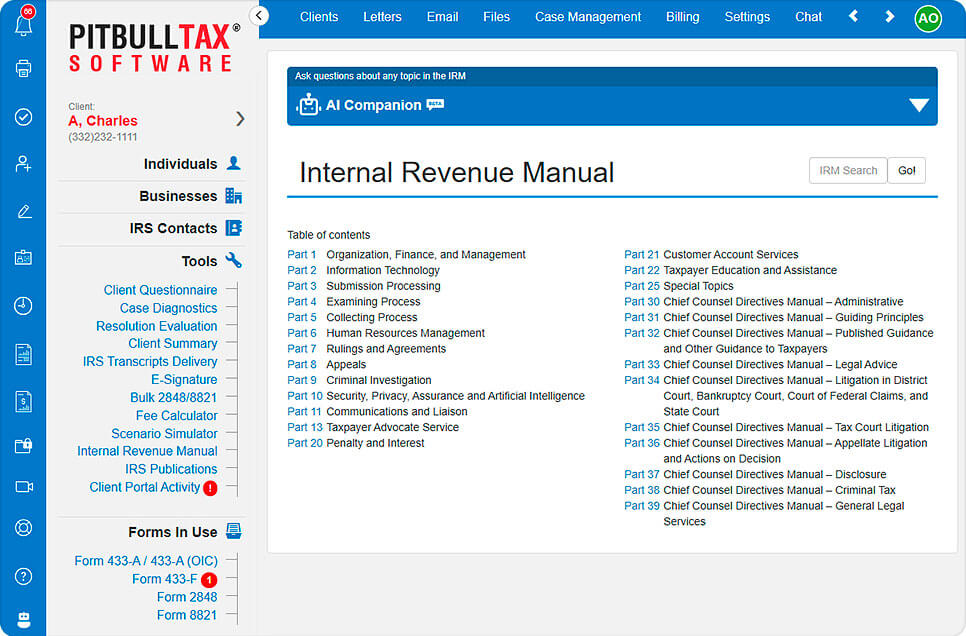Open the Files menu
Image resolution: width=966 pixels, height=636 pixels.
(x=496, y=17)
